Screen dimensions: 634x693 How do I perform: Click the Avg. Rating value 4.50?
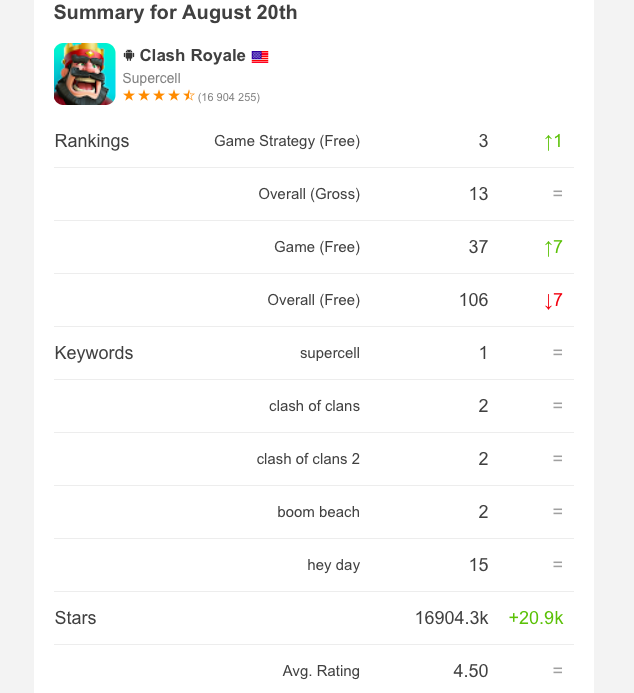pyautogui.click(x=471, y=671)
